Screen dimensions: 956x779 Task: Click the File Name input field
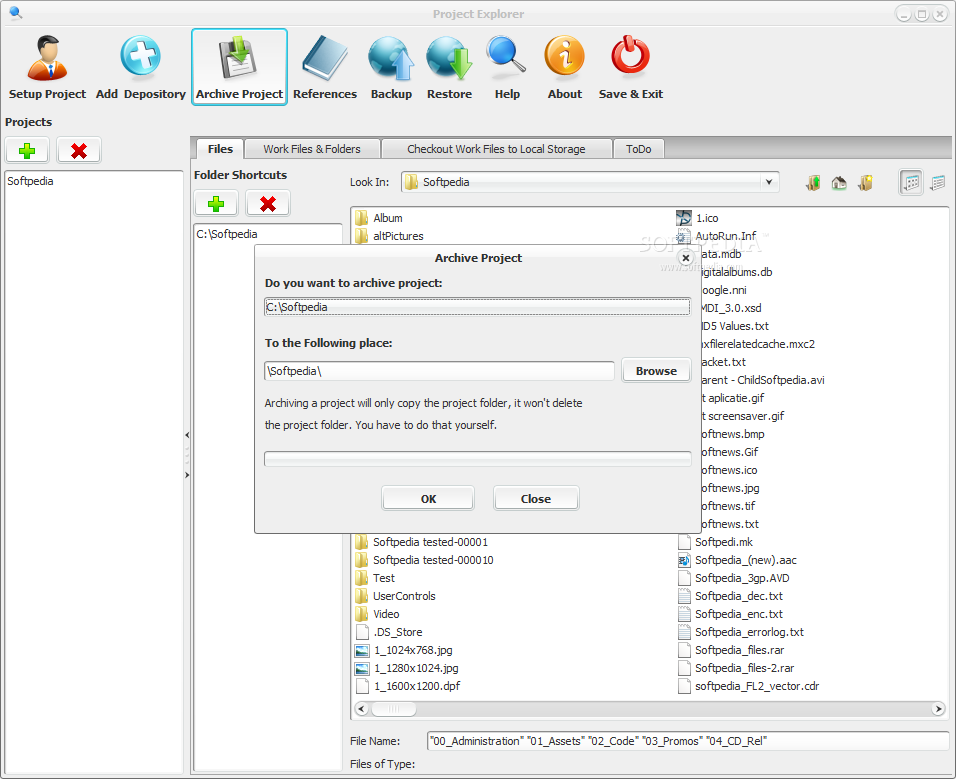tap(688, 741)
